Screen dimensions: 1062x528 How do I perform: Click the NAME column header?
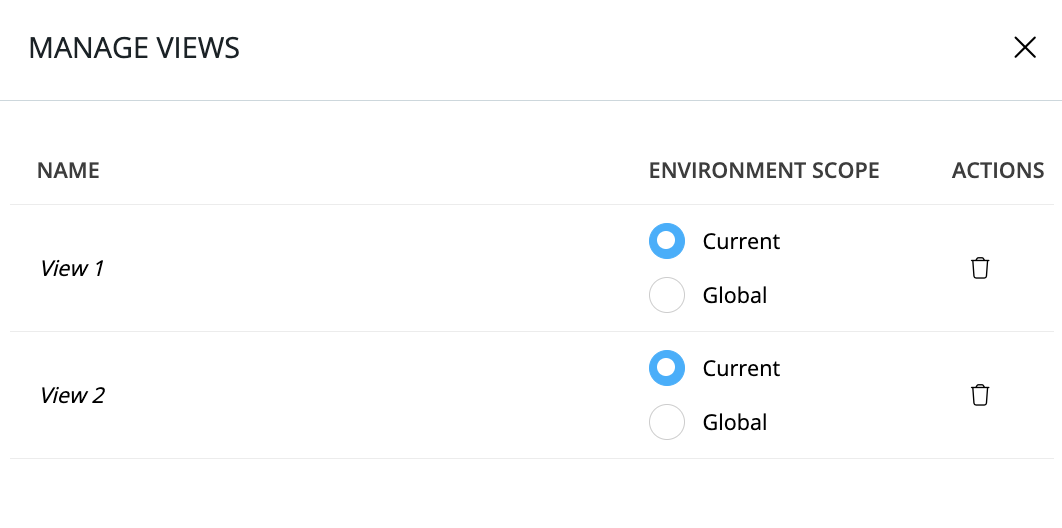[x=68, y=170]
